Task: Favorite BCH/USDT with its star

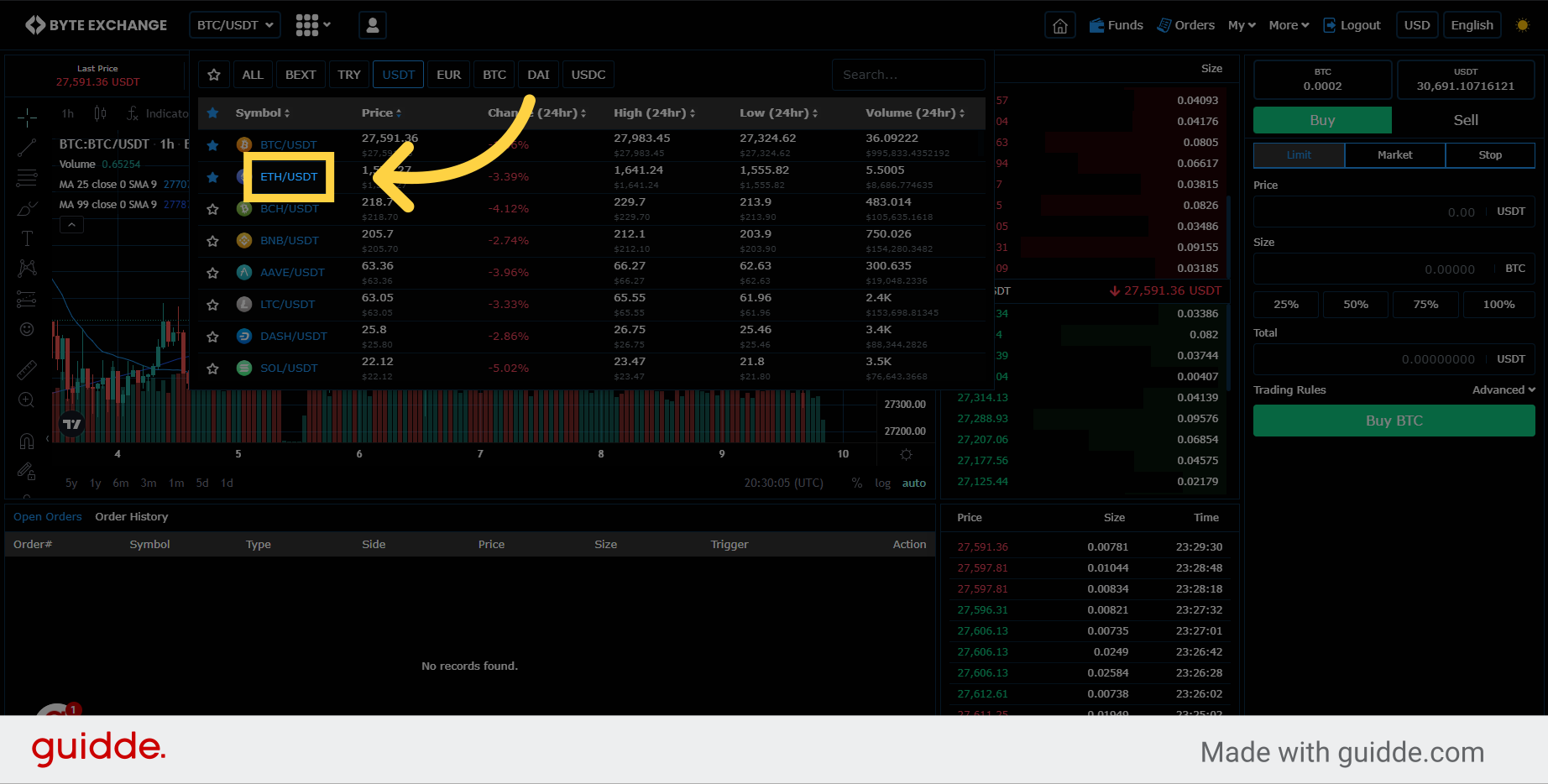Action: point(213,209)
